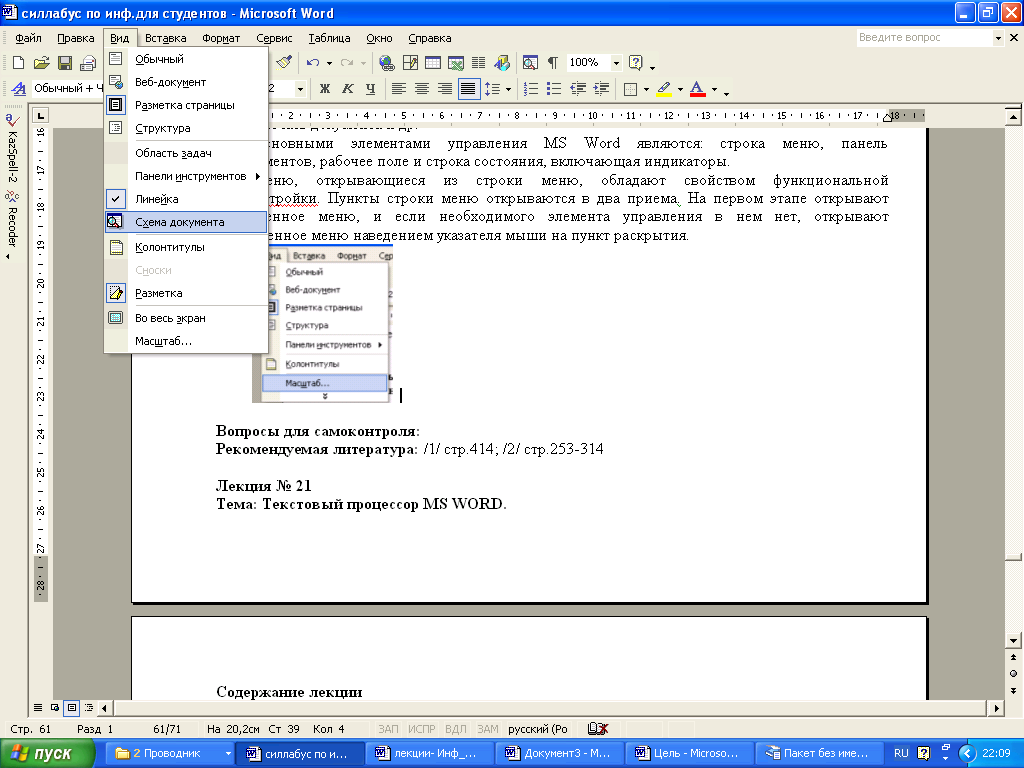Screen dimensions: 1024x768
Task: Create a numbered list
Action: [531, 89]
